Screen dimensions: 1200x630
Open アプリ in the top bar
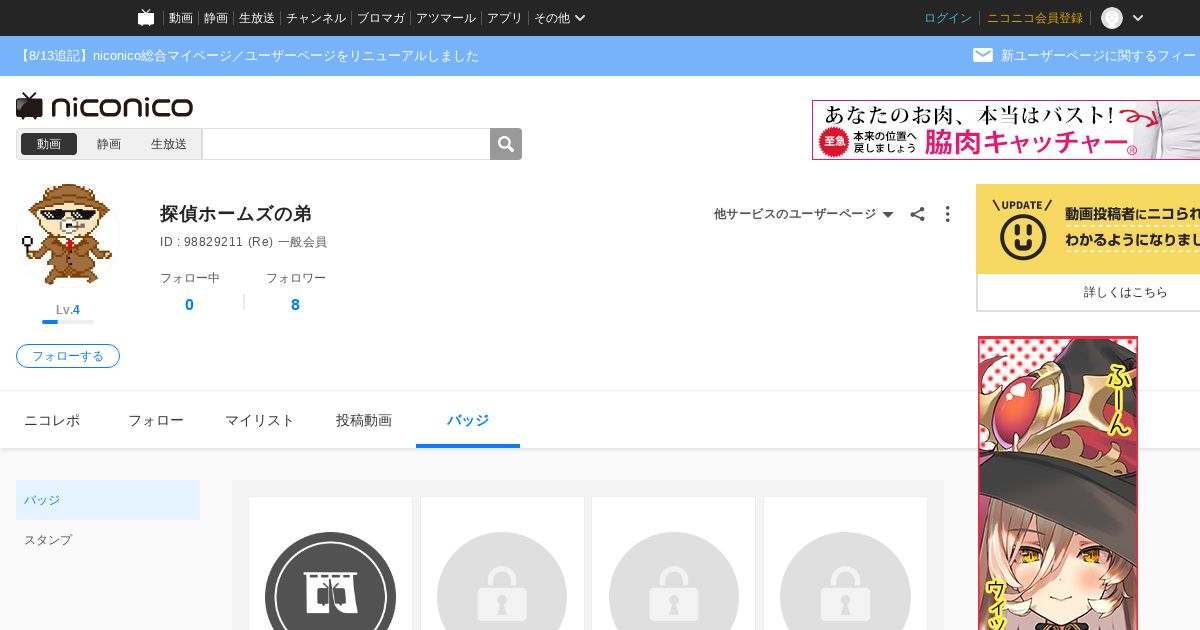click(x=505, y=18)
